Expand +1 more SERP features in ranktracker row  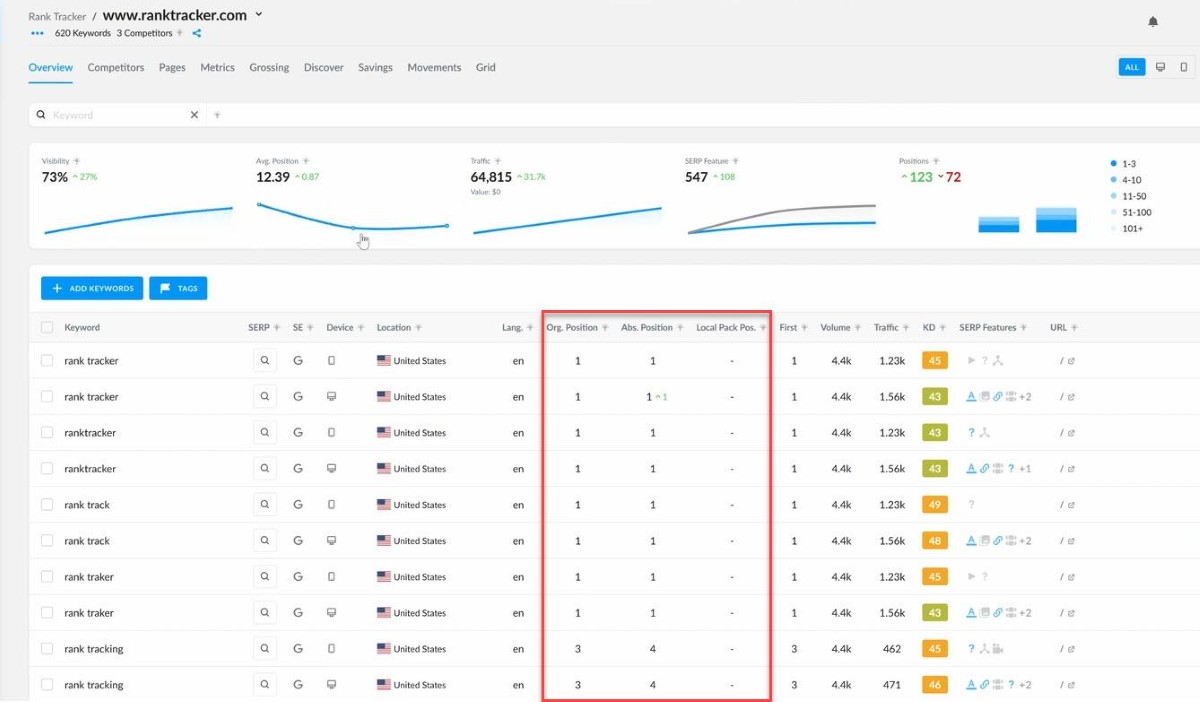(1025, 469)
